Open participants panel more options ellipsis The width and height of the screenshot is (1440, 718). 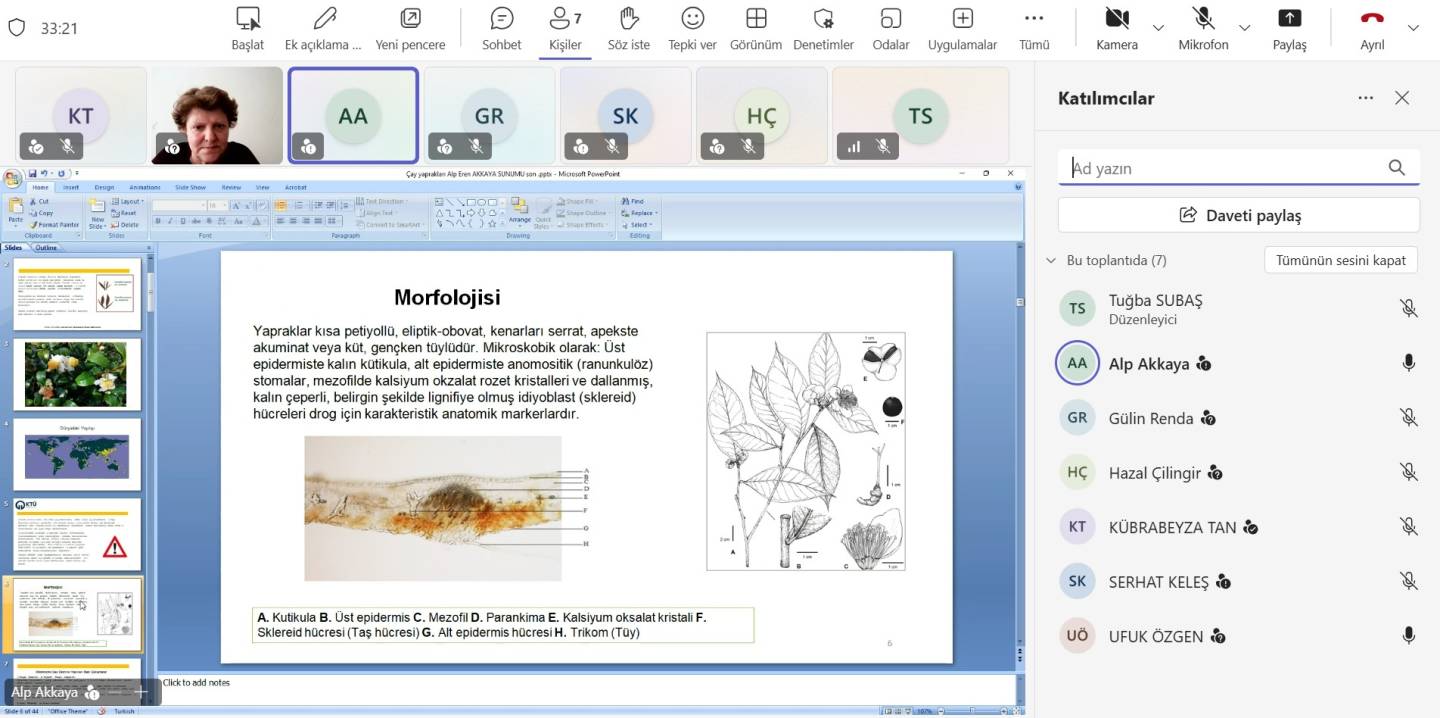click(1366, 98)
